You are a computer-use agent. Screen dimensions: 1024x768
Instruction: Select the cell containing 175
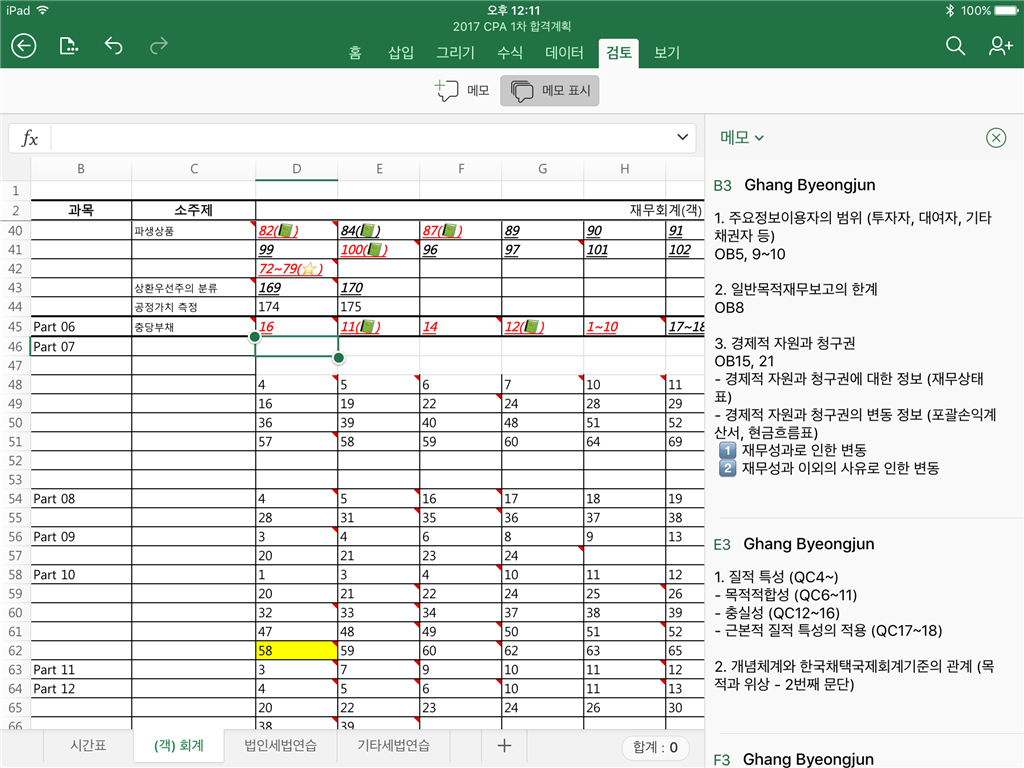pyautogui.click(x=379, y=307)
